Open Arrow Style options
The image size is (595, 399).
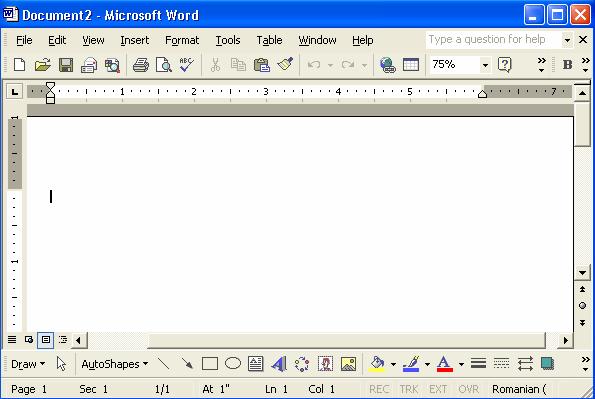[525, 364]
